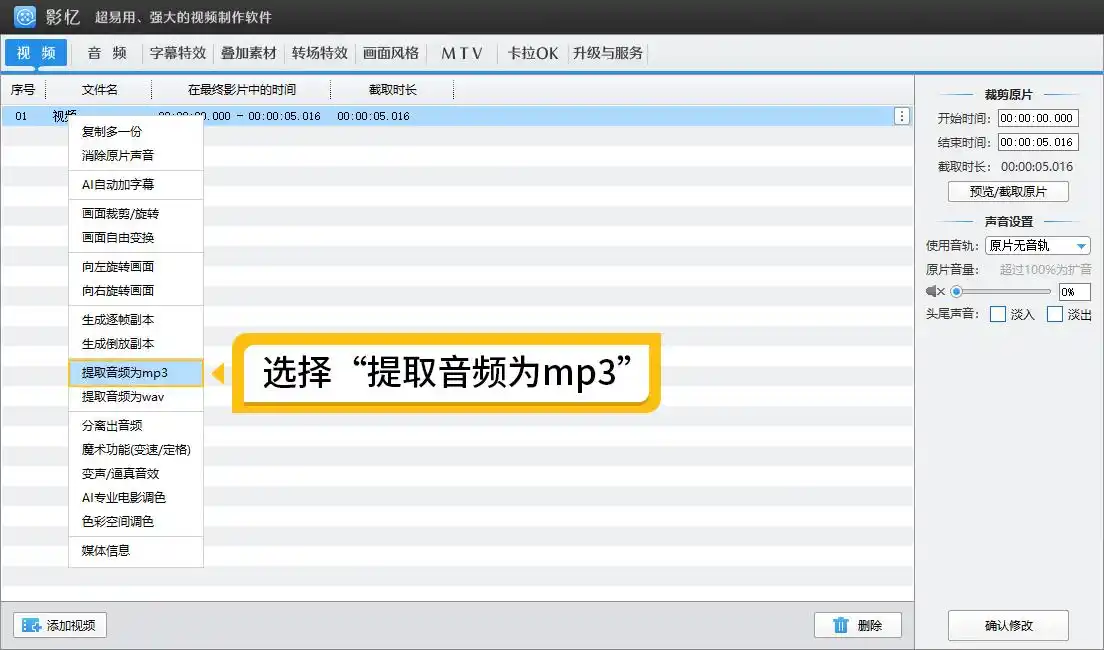The width and height of the screenshot is (1104, 650).
Task: Open 媒体信息 from context menu
Action: (136, 551)
